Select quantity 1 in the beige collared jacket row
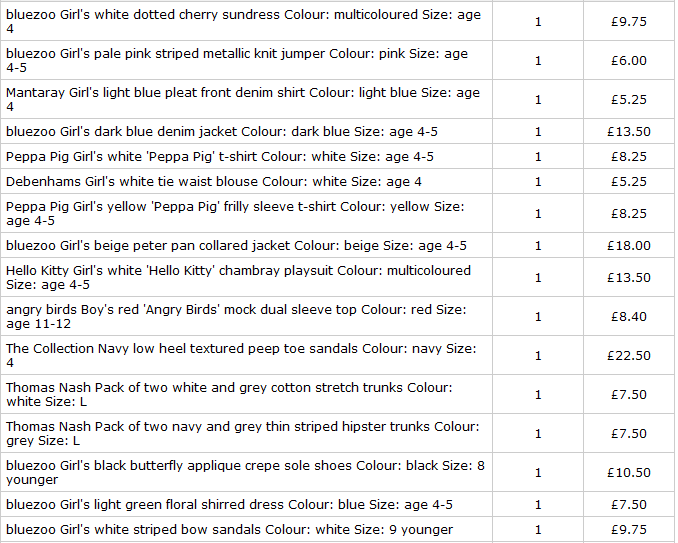Viewport: 678px width, 543px height. tap(538, 246)
